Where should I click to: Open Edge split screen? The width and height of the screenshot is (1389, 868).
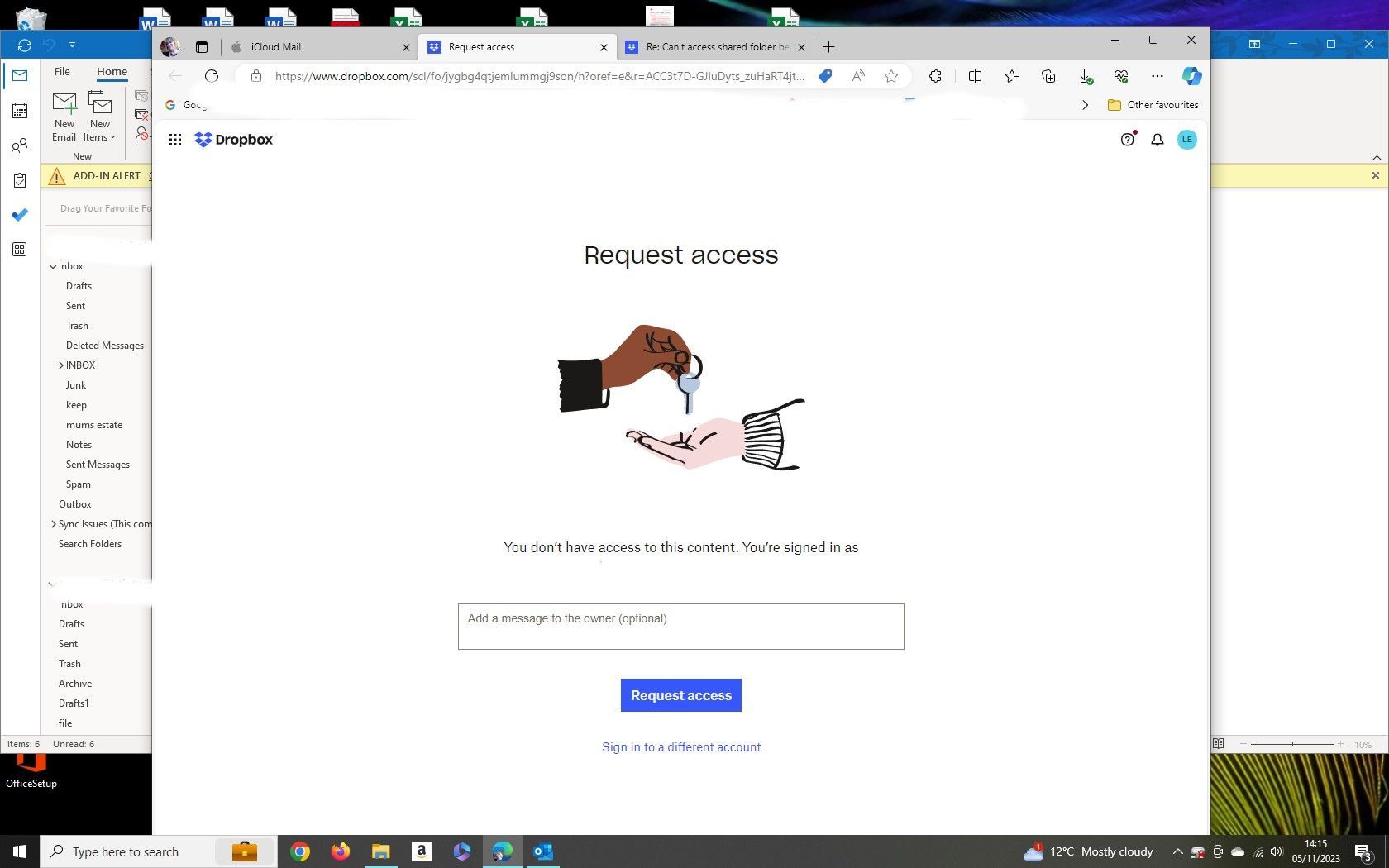click(975, 76)
